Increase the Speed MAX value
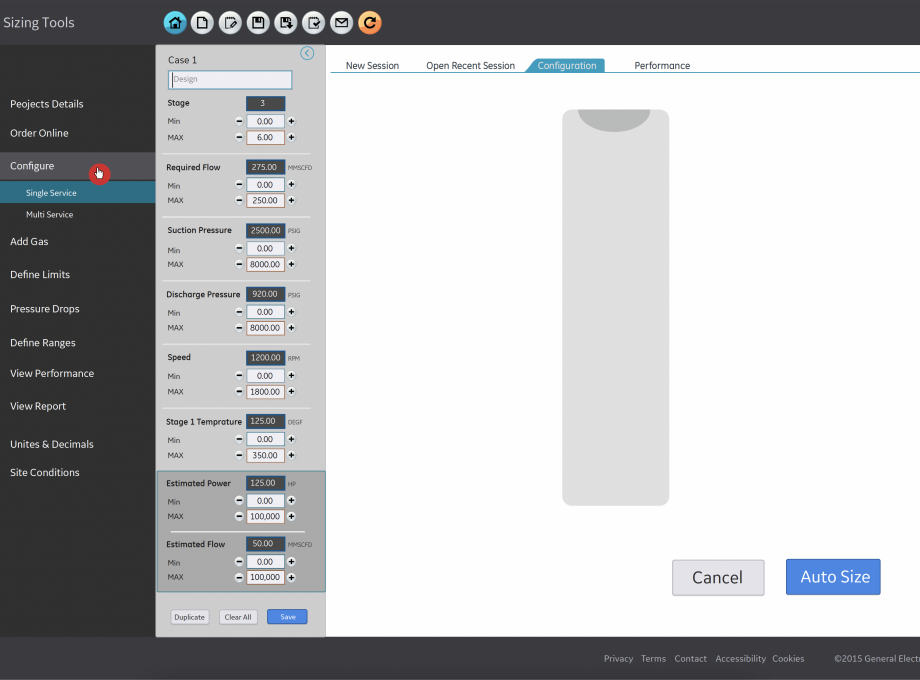920x680 pixels. 292,392
